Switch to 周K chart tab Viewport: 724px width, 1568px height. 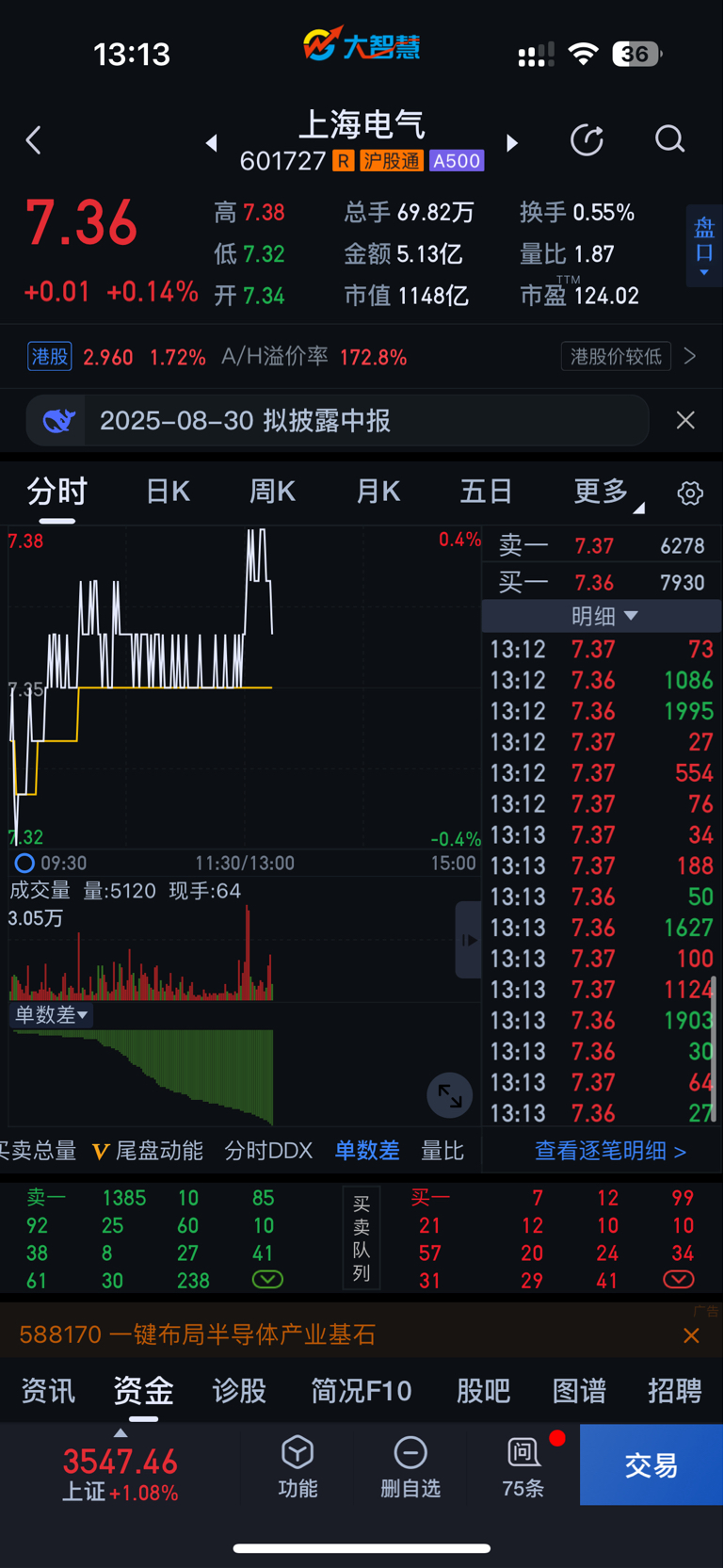pyautogui.click(x=273, y=492)
